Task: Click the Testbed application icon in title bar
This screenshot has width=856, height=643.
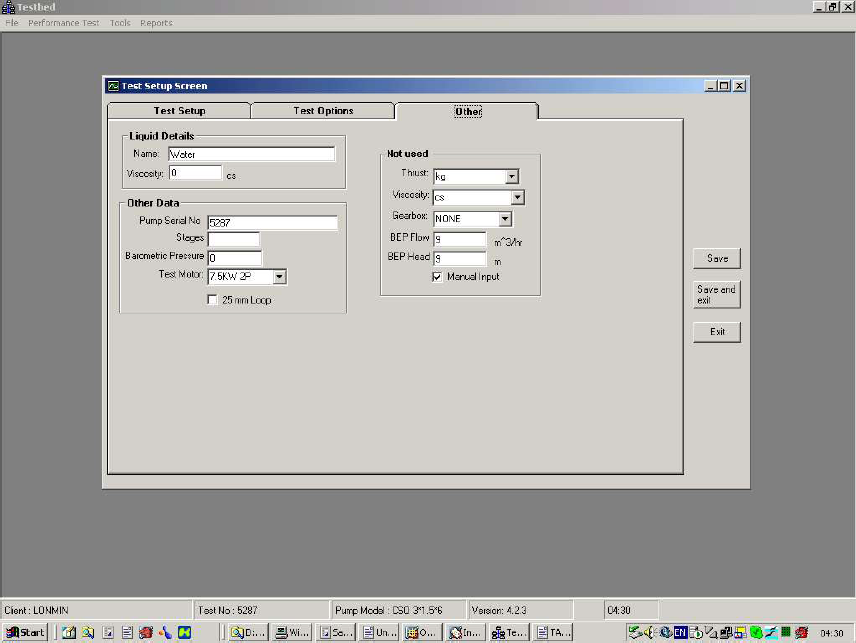Action: 8,7
